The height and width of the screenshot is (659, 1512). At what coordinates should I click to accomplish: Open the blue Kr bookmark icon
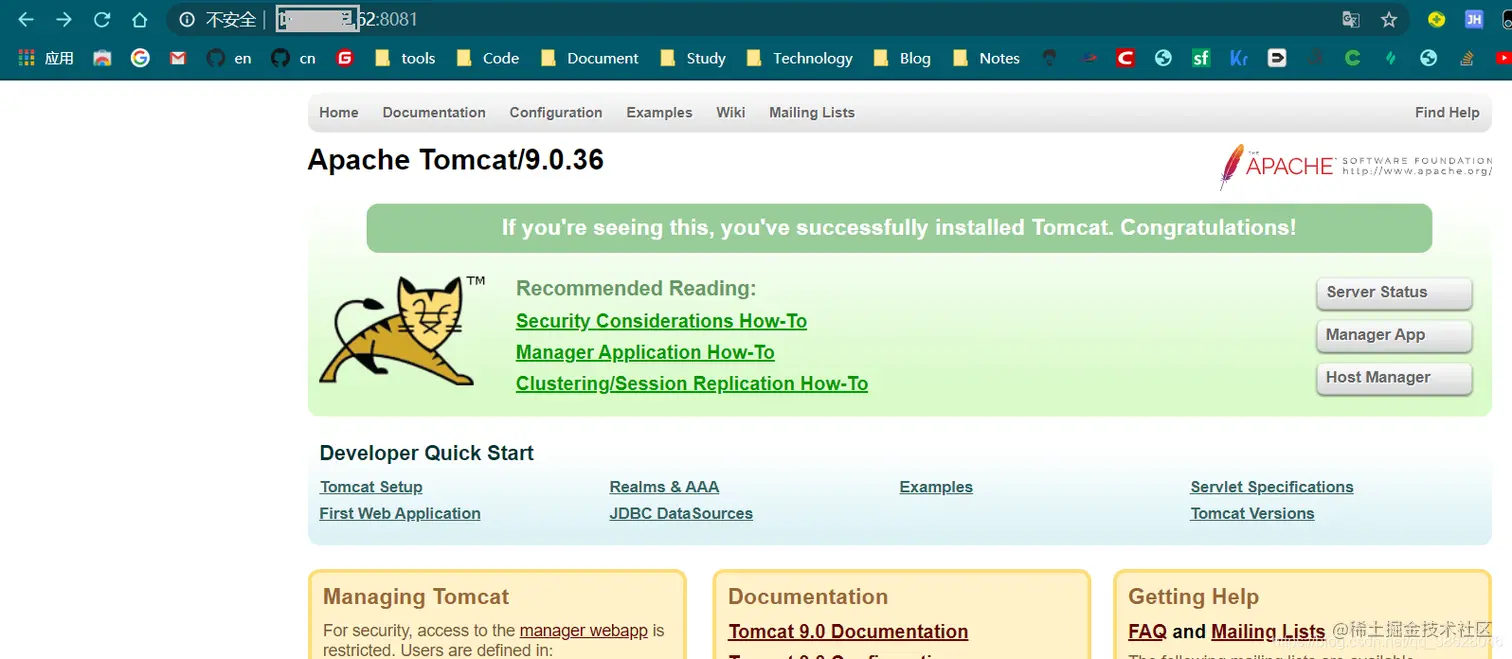click(x=1239, y=58)
